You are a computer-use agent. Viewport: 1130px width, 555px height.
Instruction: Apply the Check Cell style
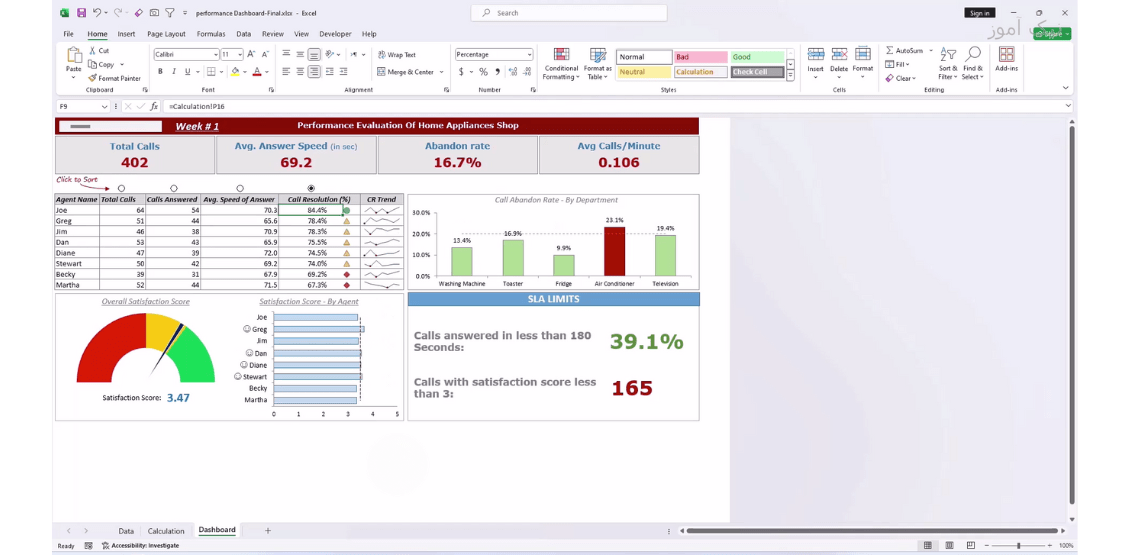pos(757,72)
